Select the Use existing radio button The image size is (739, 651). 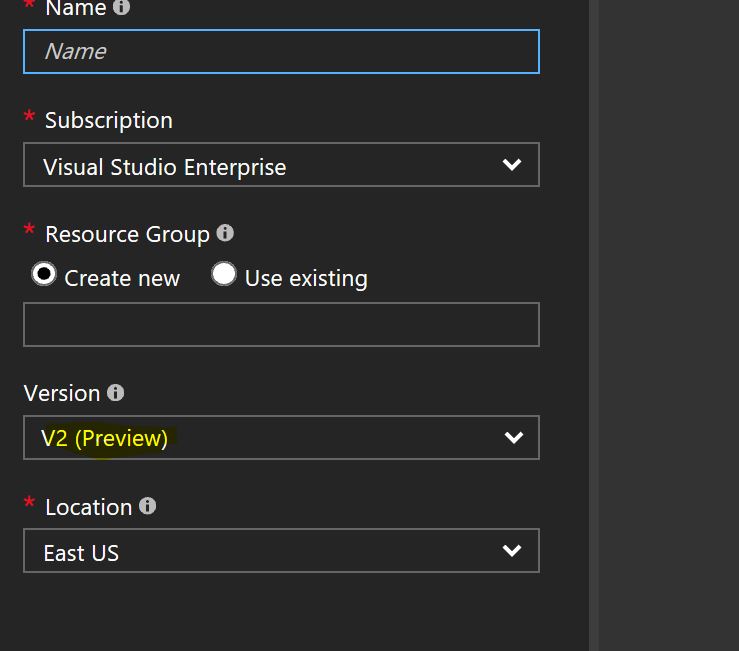coord(223,274)
